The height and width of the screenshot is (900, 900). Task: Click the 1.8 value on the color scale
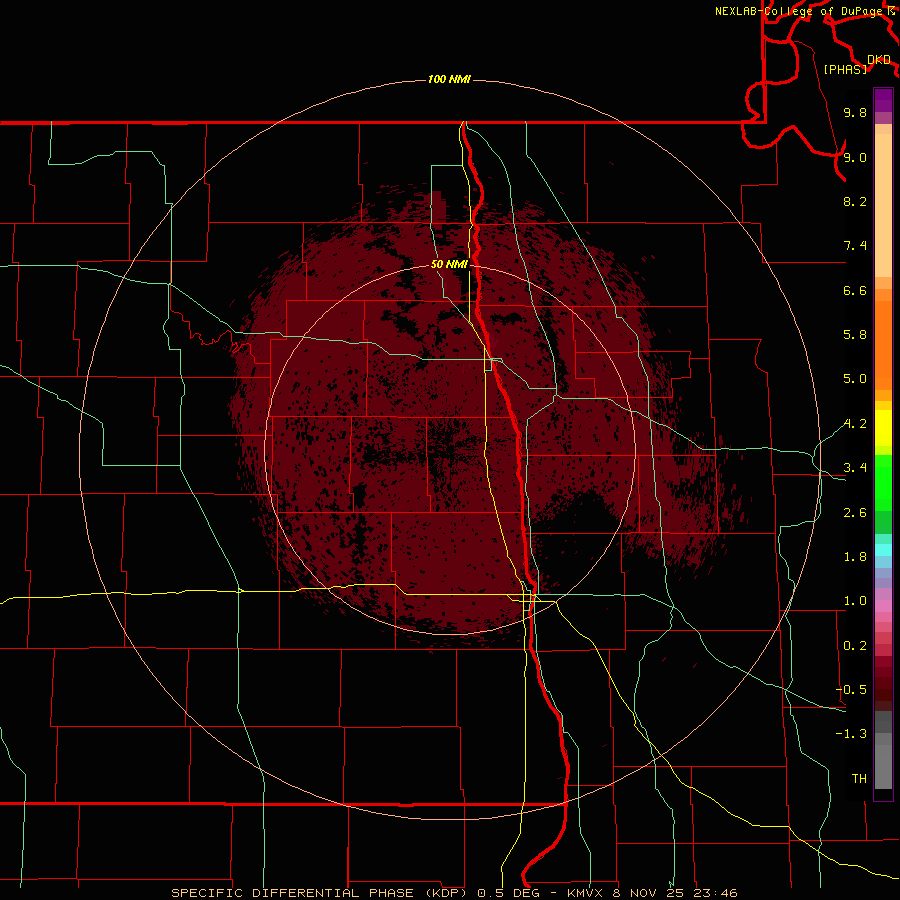(855, 557)
